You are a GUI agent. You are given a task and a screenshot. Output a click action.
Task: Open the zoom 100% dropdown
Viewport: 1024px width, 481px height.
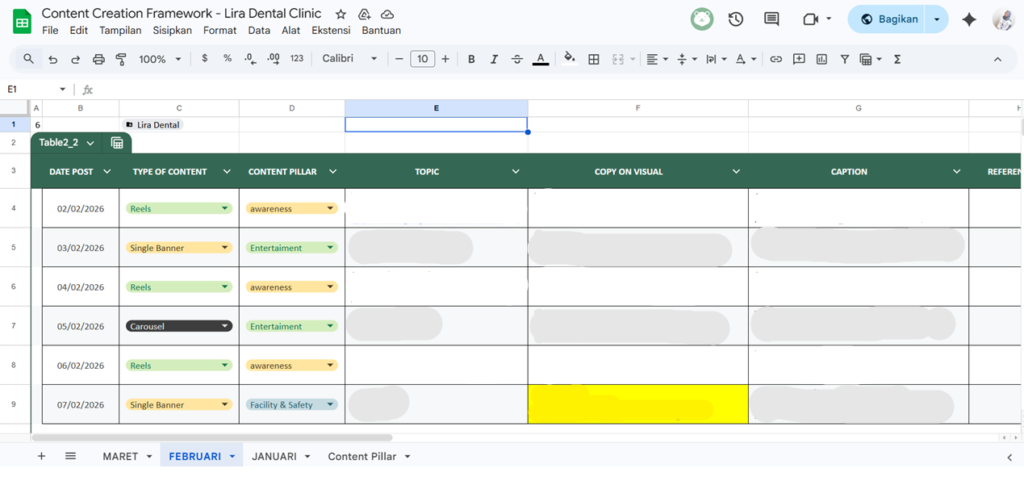coord(160,59)
